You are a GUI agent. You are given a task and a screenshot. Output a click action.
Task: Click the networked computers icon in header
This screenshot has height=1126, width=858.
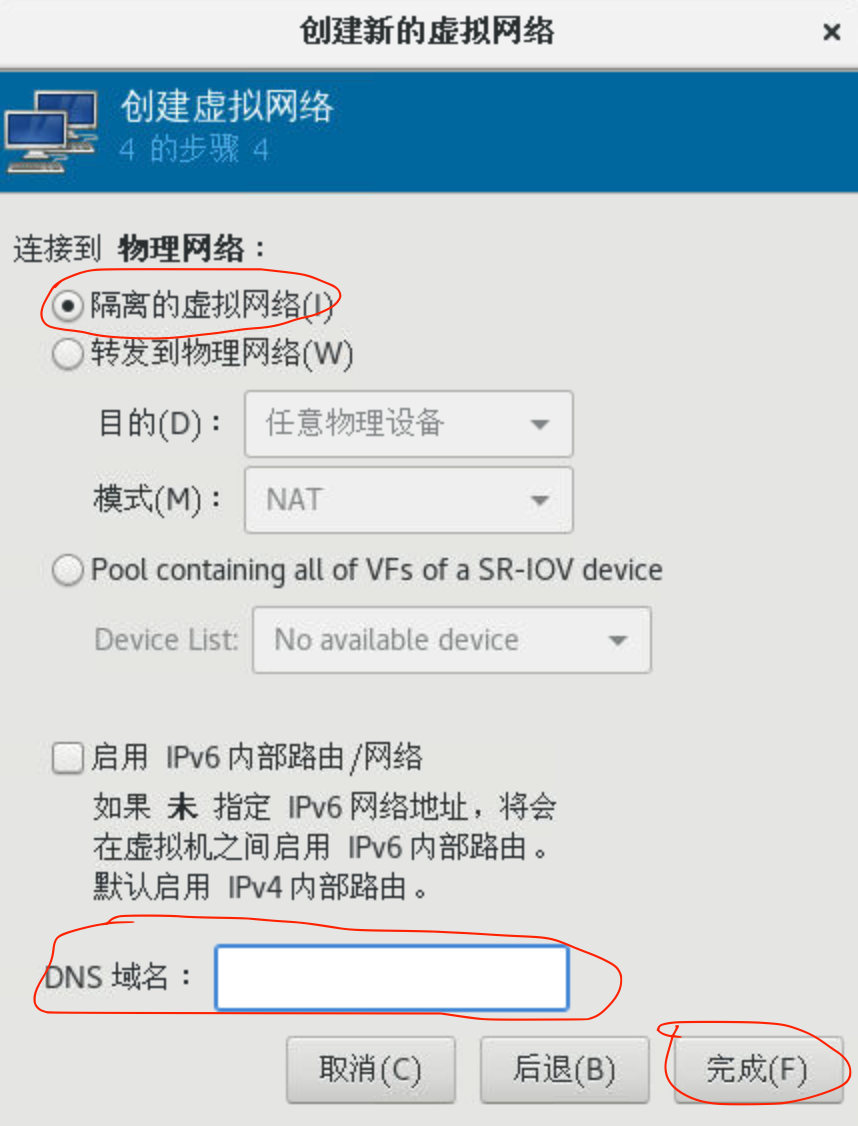[x=52, y=131]
